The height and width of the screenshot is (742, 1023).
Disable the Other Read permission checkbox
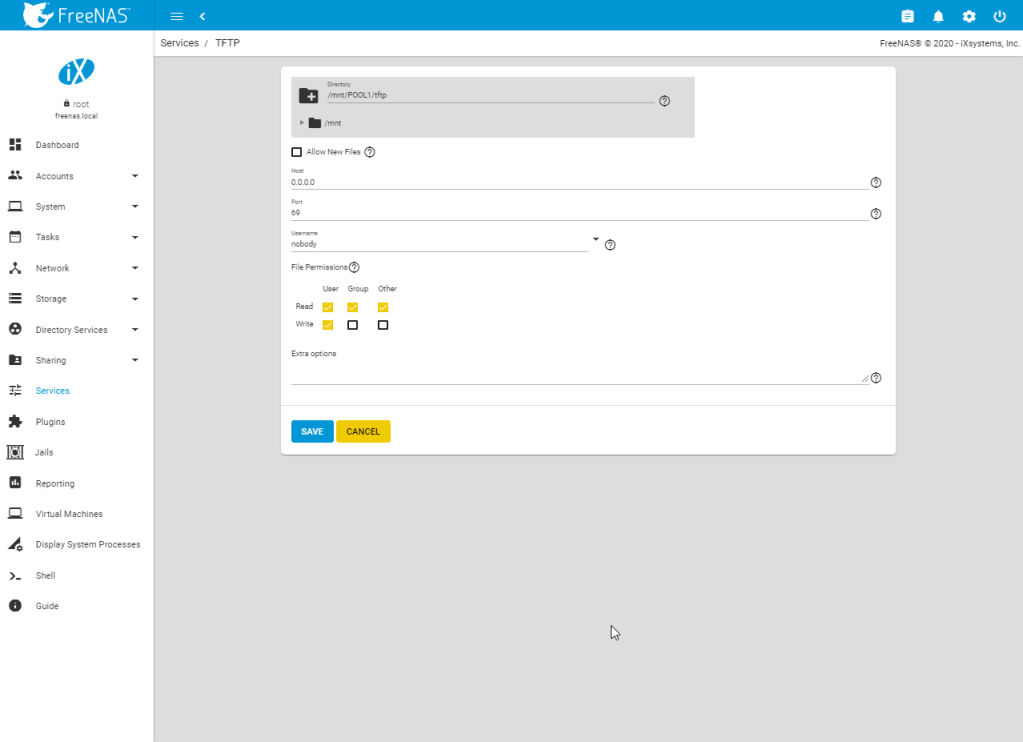(x=383, y=307)
